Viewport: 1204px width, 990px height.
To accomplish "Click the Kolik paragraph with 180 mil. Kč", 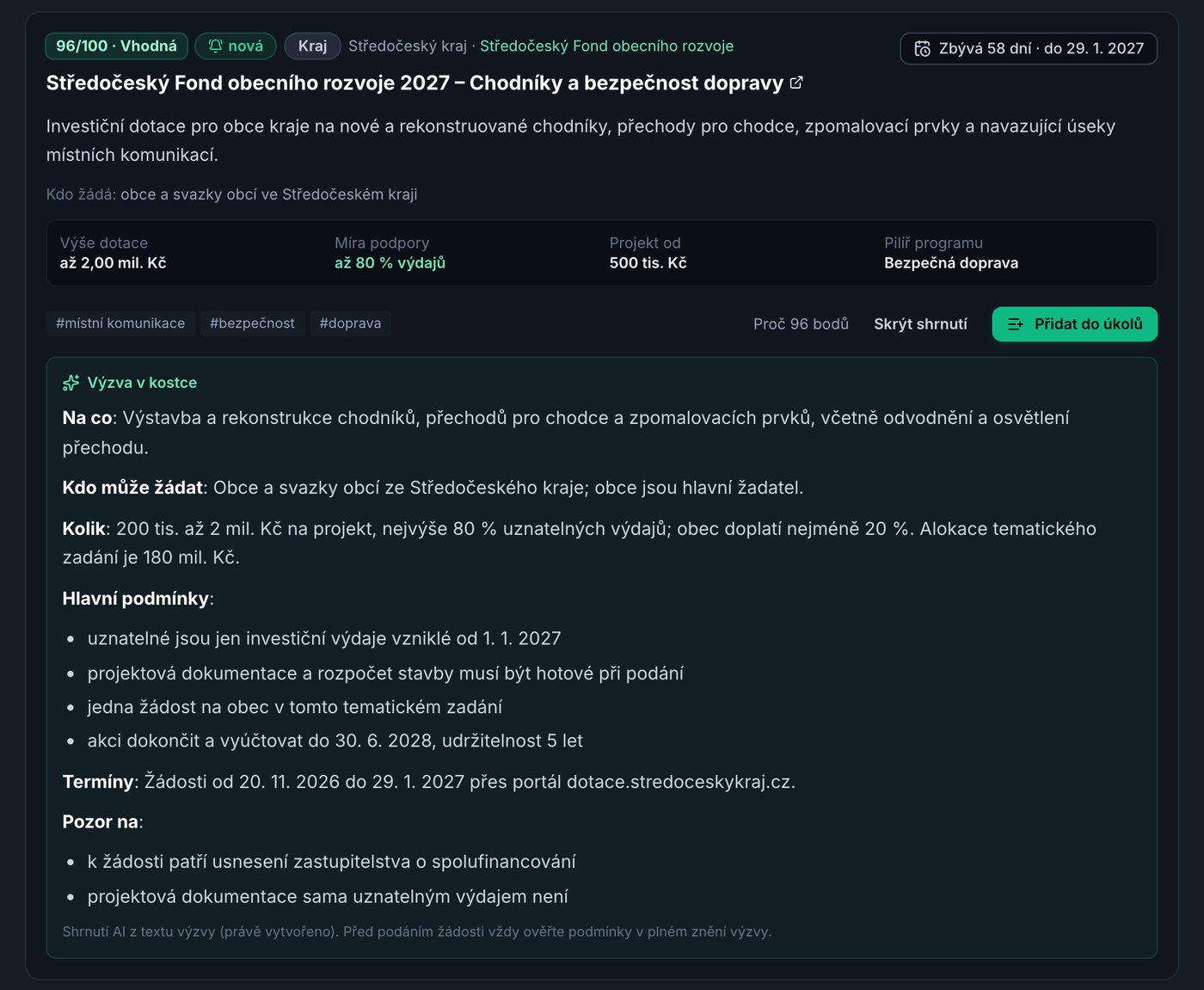I will click(x=579, y=543).
